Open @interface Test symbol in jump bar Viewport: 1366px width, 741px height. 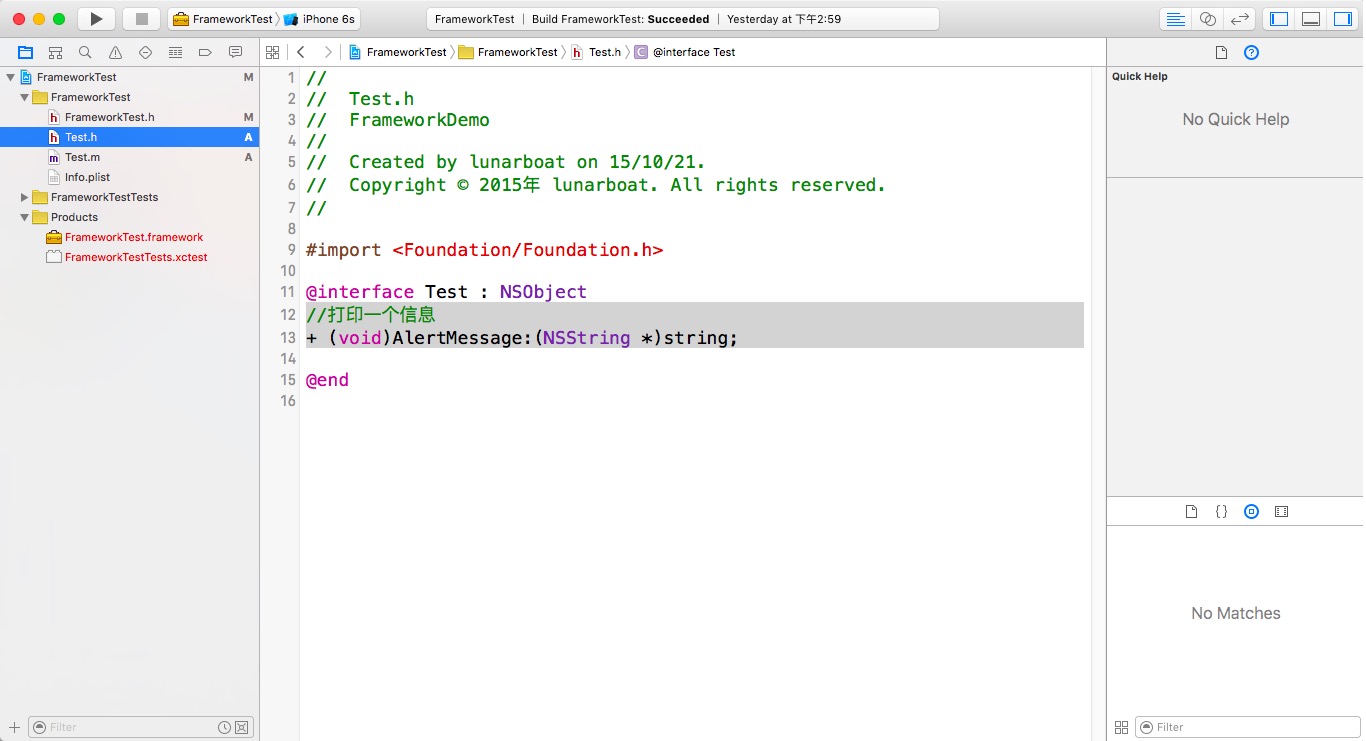point(685,52)
